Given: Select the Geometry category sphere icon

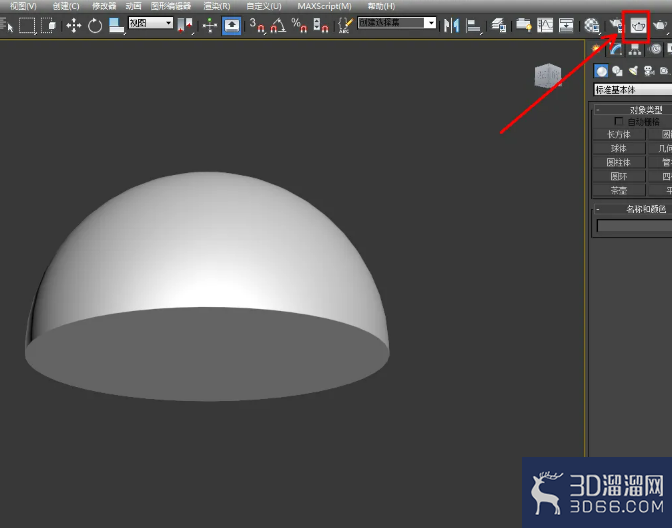Looking at the screenshot, I should pyautogui.click(x=601, y=71).
